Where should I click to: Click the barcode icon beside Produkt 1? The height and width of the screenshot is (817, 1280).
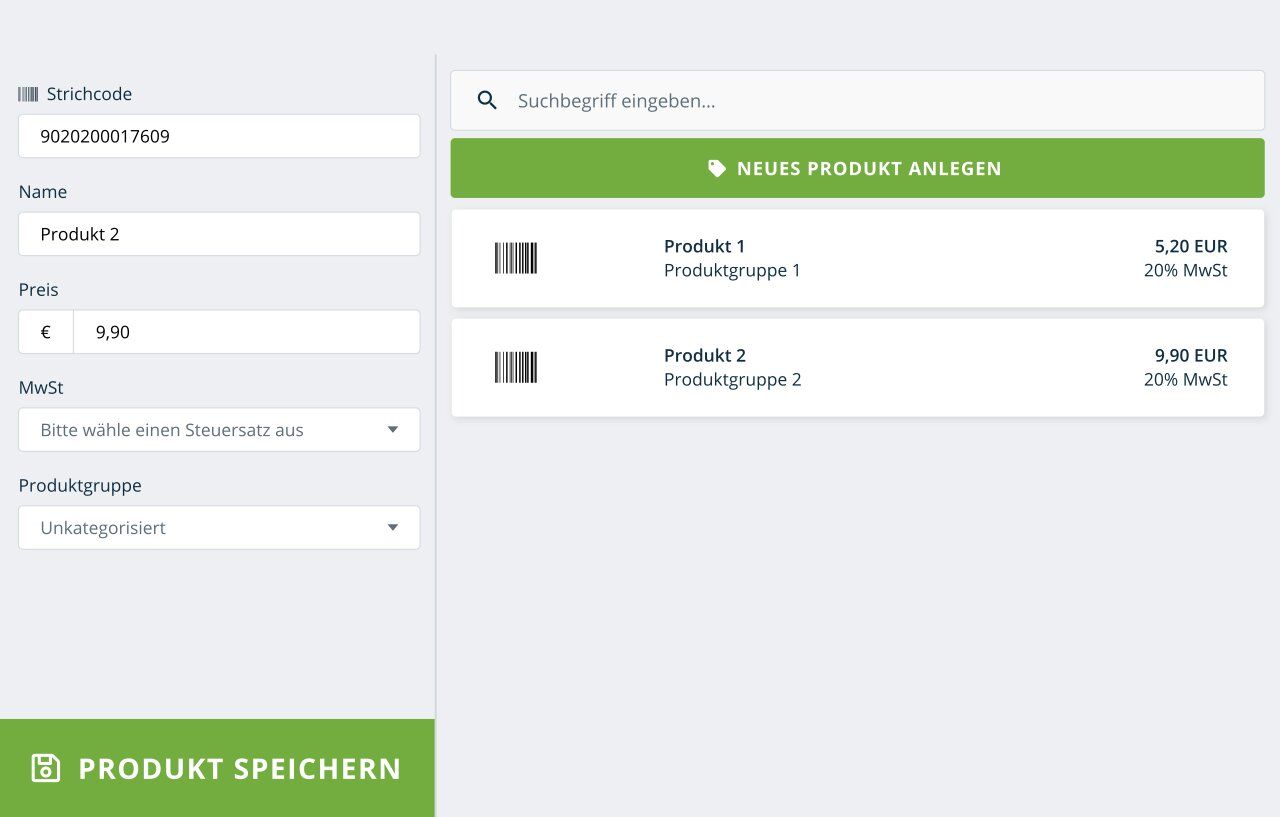pyautogui.click(x=516, y=258)
